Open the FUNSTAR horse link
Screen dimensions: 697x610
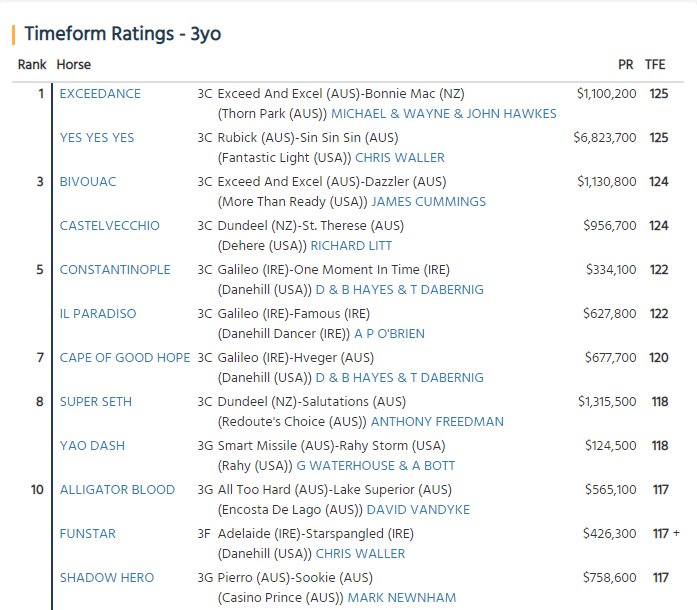click(x=88, y=534)
